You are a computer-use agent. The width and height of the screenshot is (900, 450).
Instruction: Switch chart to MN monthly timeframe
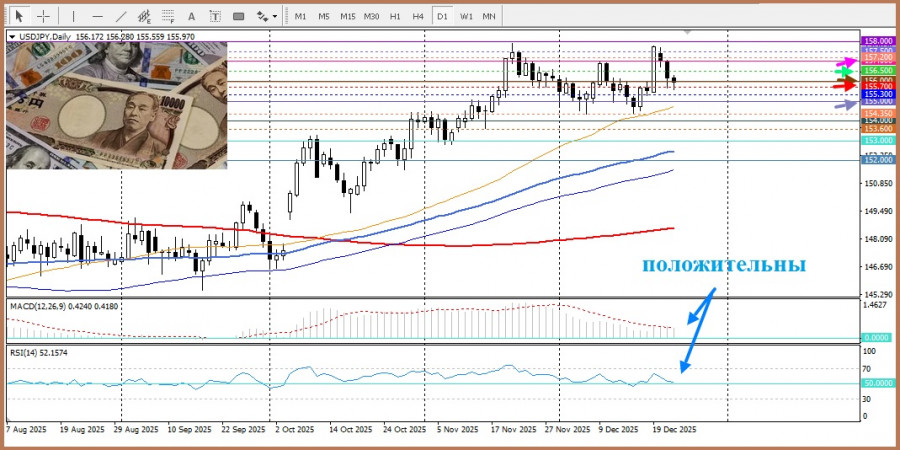pos(489,16)
